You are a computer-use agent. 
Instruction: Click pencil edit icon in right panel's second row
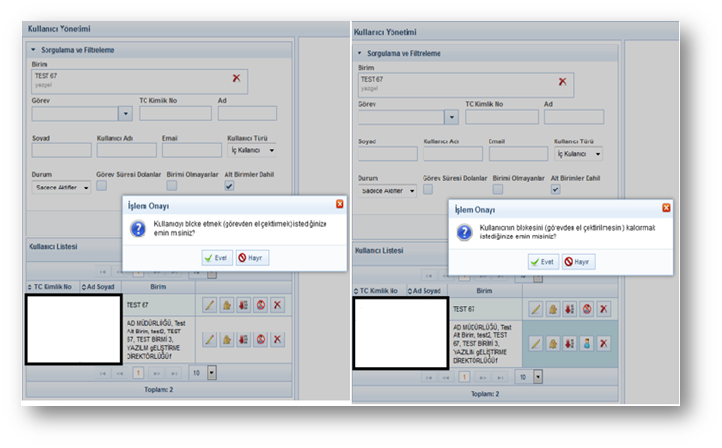pos(535,343)
